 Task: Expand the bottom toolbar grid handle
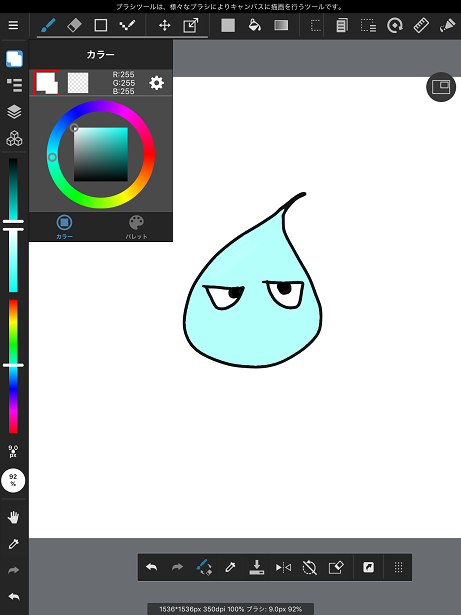398,567
